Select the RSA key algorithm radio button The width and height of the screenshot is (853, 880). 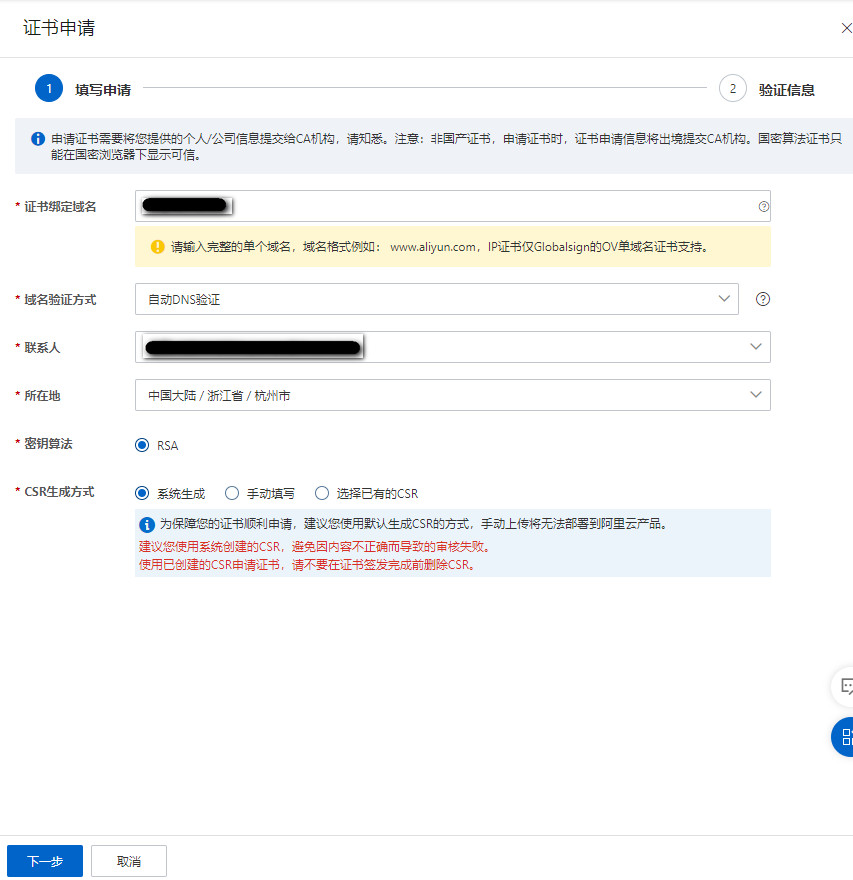[x=141, y=444]
